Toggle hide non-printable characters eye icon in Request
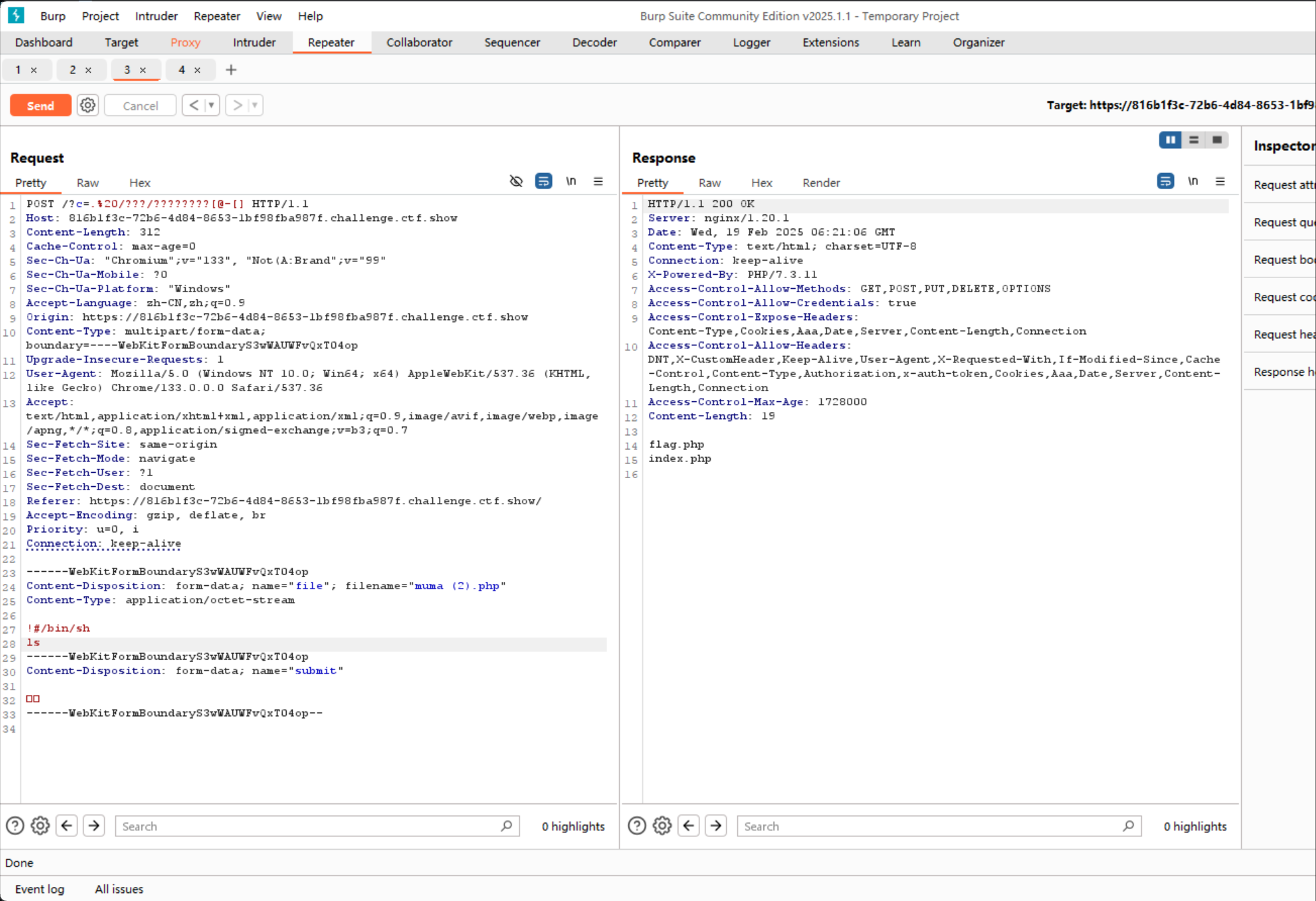This screenshot has height=901, width=1316. click(516, 181)
